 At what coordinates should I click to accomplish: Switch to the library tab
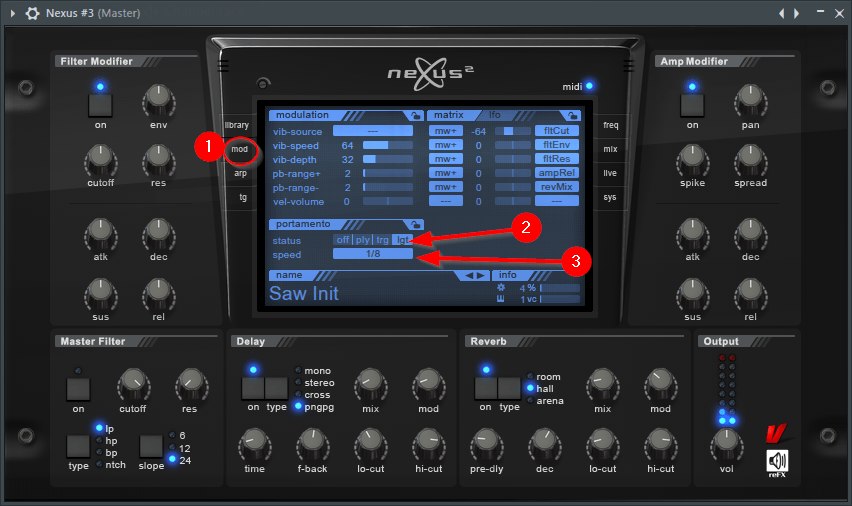237,125
